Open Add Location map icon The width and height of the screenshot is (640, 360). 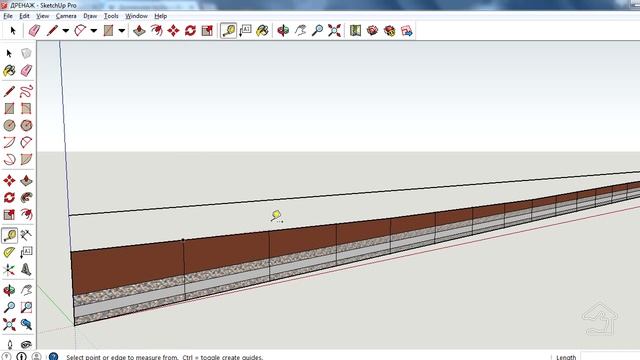pyautogui.click(x=356, y=31)
